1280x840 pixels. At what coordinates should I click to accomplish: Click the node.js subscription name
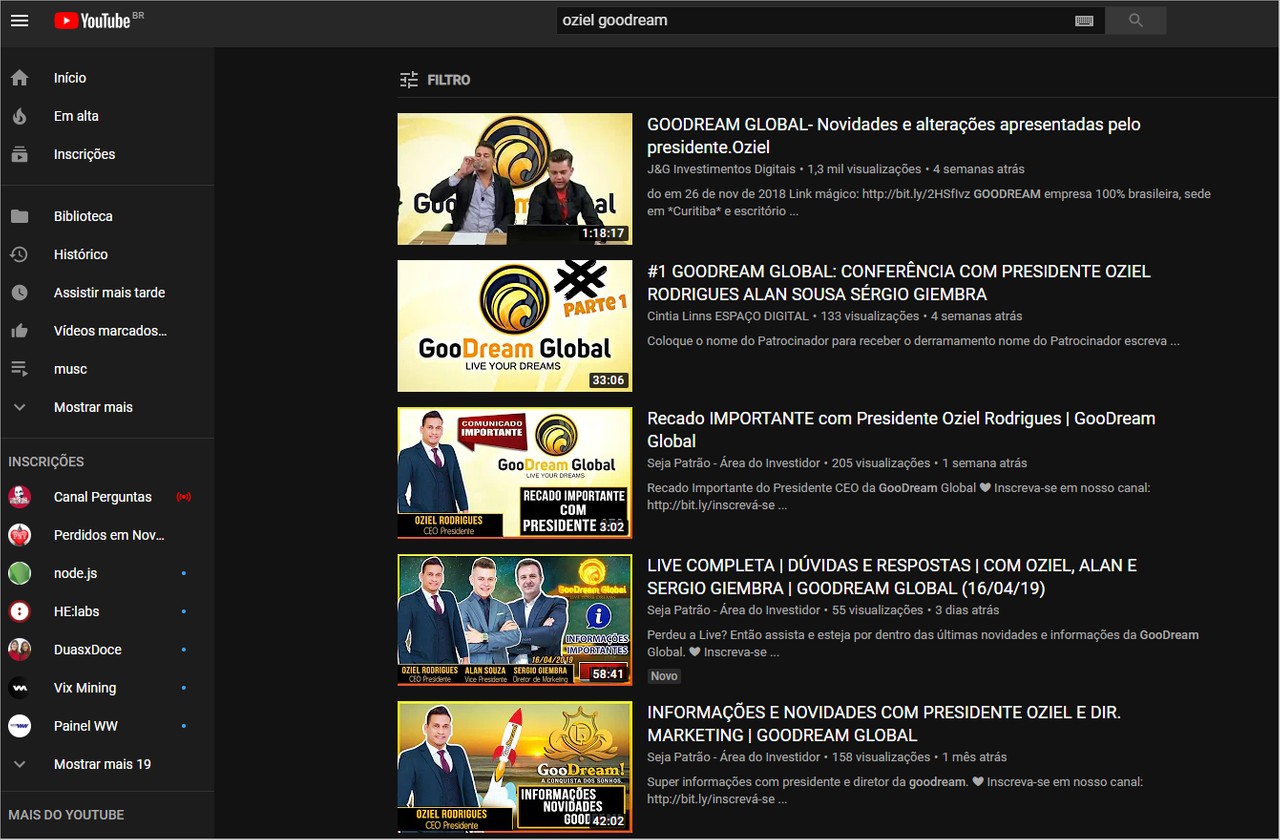click(75, 573)
